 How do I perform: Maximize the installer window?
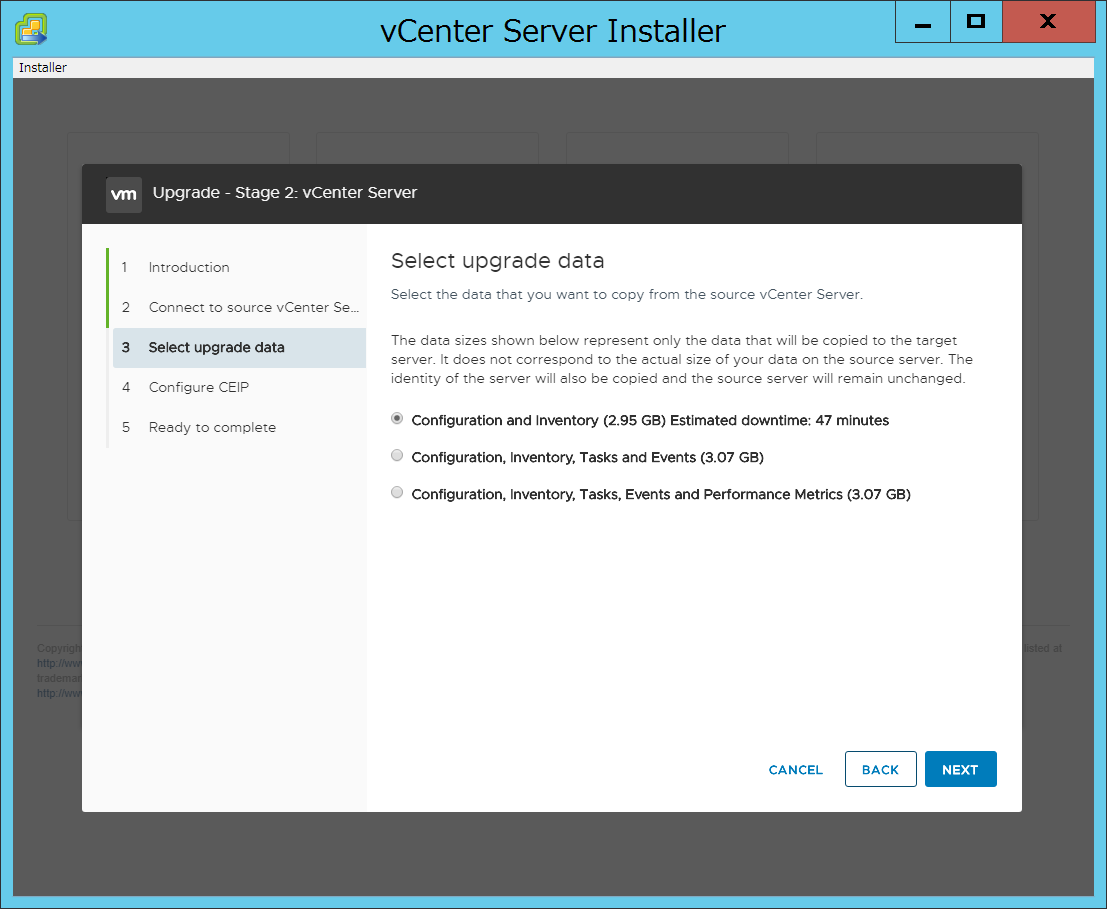pyautogui.click(x=976, y=23)
